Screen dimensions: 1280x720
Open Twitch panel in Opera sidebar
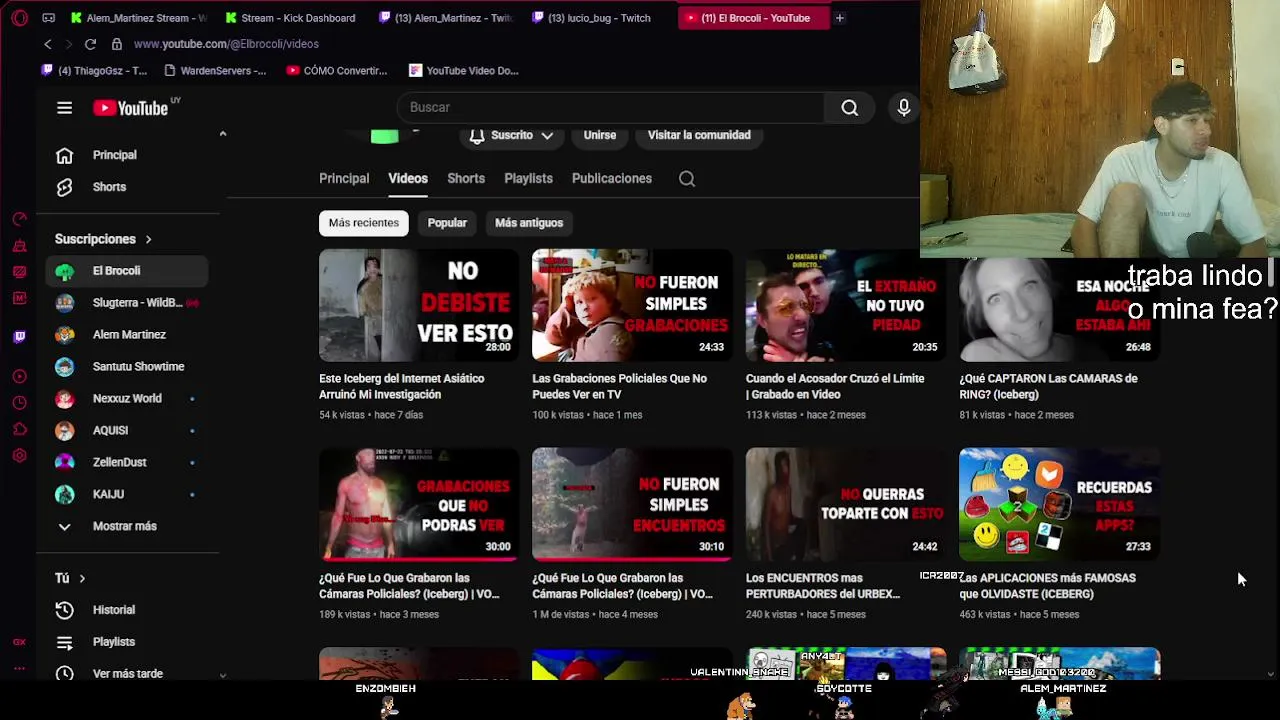pyautogui.click(x=19, y=337)
